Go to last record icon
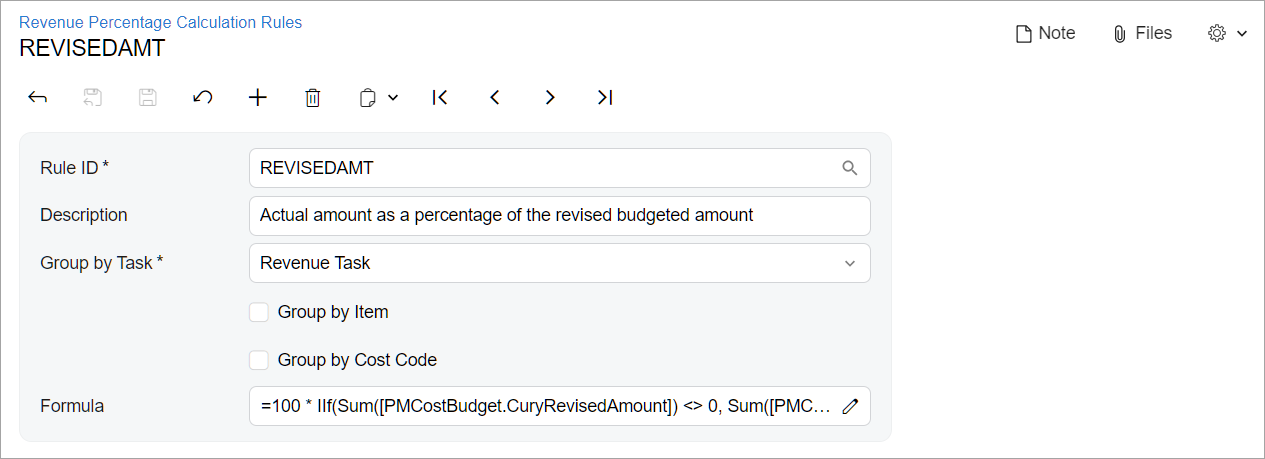 pos(604,97)
